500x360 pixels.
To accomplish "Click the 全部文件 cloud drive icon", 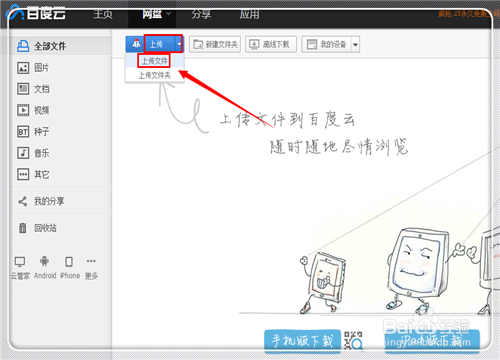I will pos(23,46).
